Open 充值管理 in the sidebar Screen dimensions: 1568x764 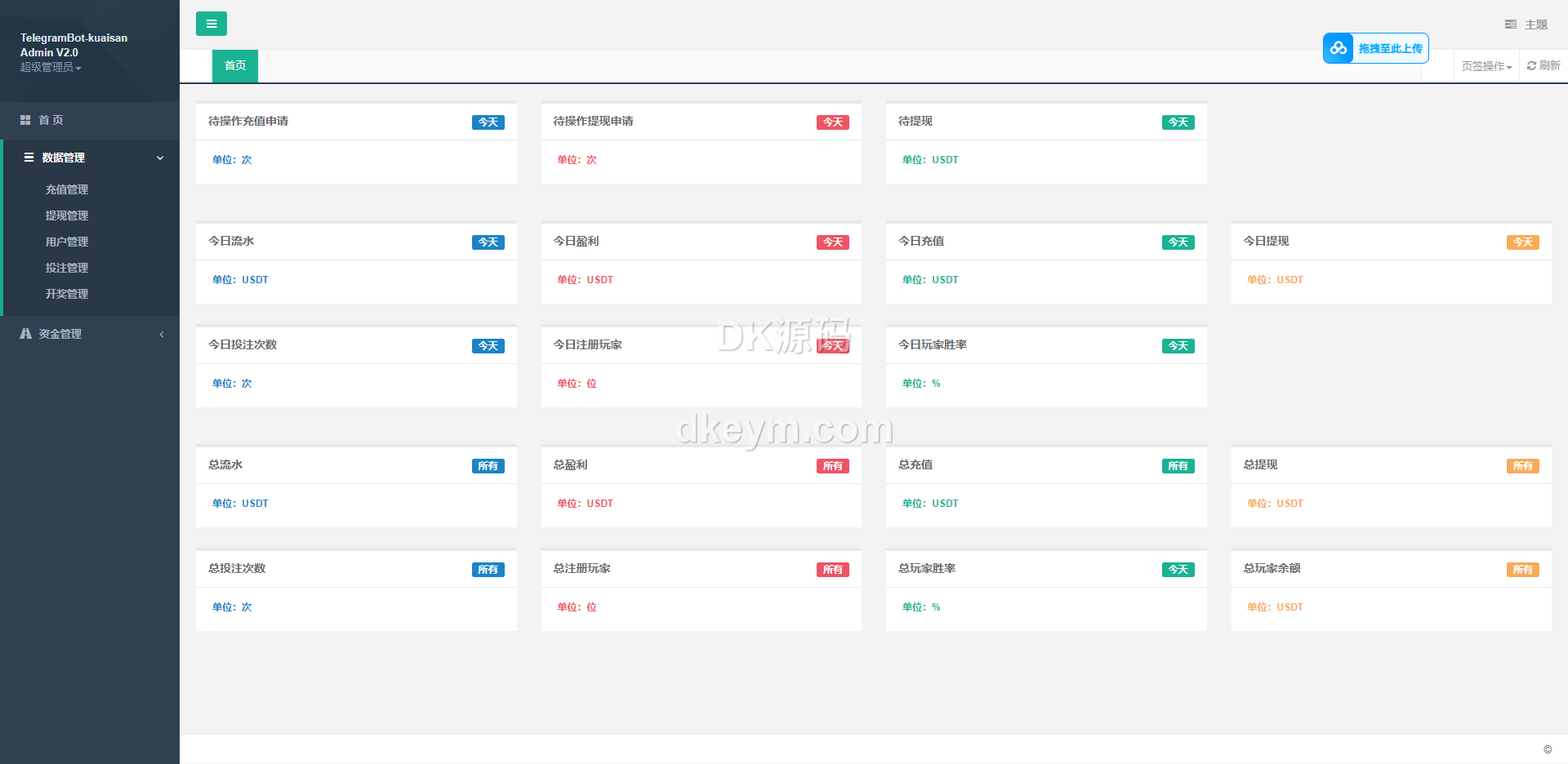(67, 189)
